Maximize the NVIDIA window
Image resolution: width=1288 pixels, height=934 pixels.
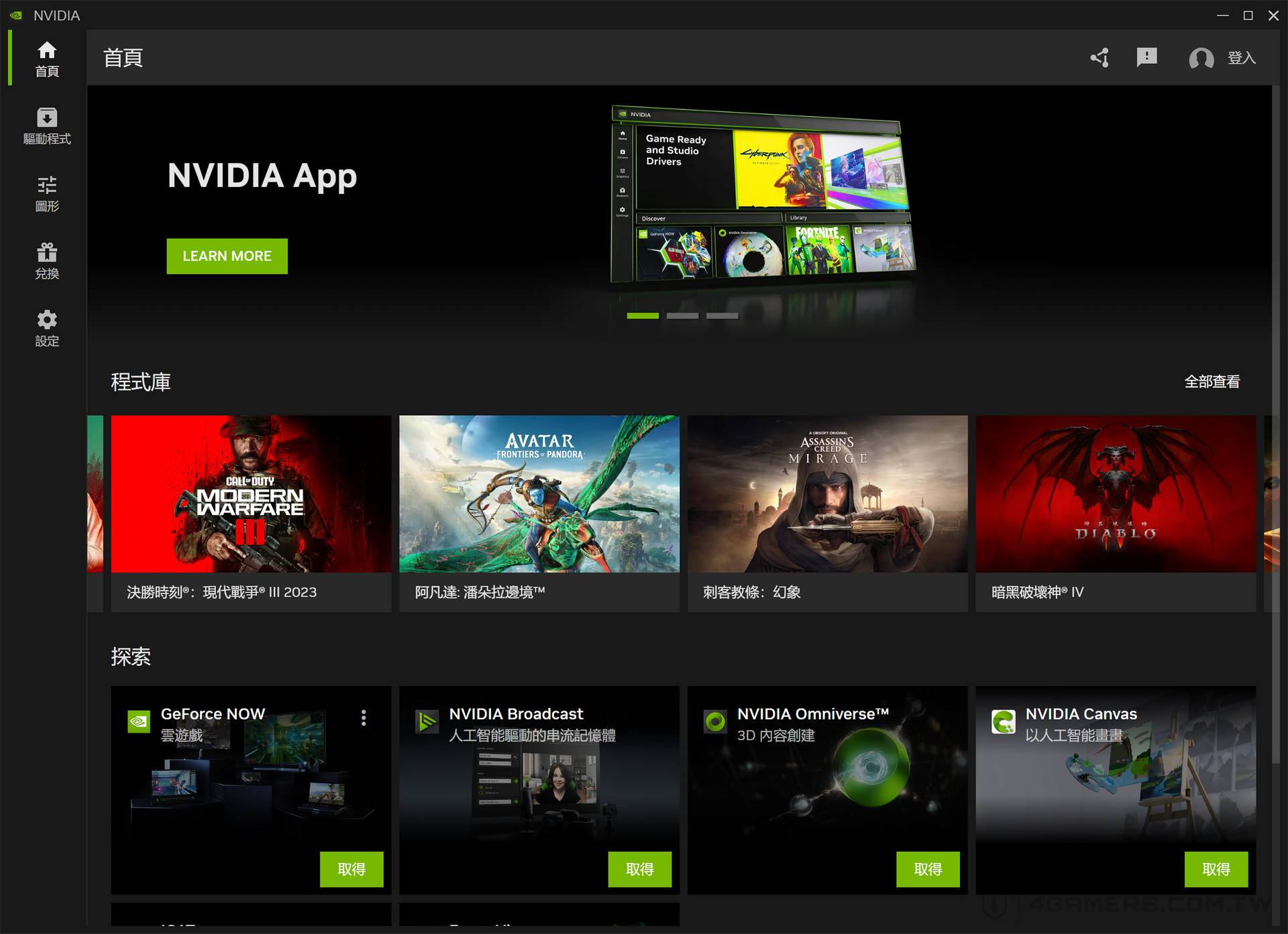click(x=1248, y=15)
